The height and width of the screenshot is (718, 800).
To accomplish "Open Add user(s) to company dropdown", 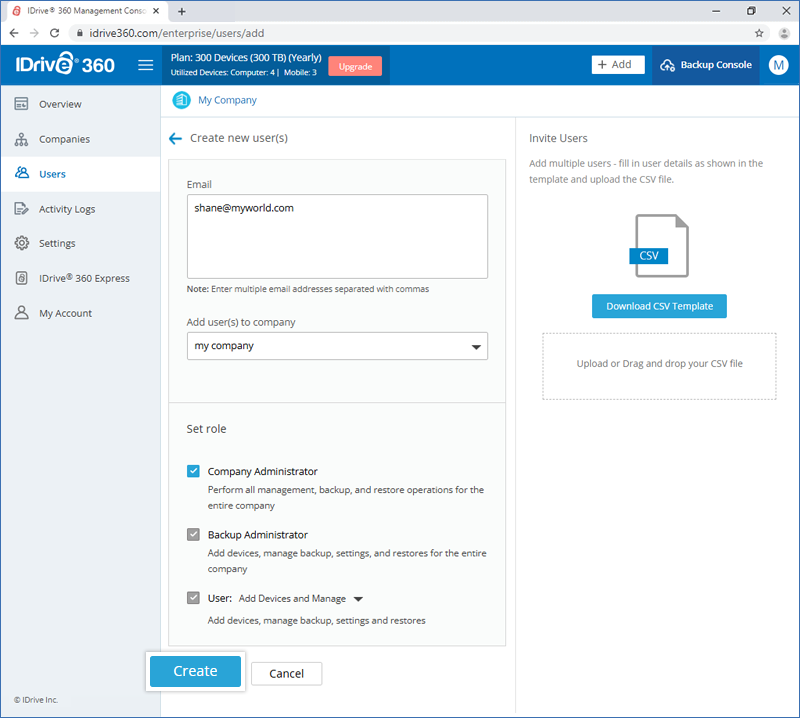I will pos(337,346).
